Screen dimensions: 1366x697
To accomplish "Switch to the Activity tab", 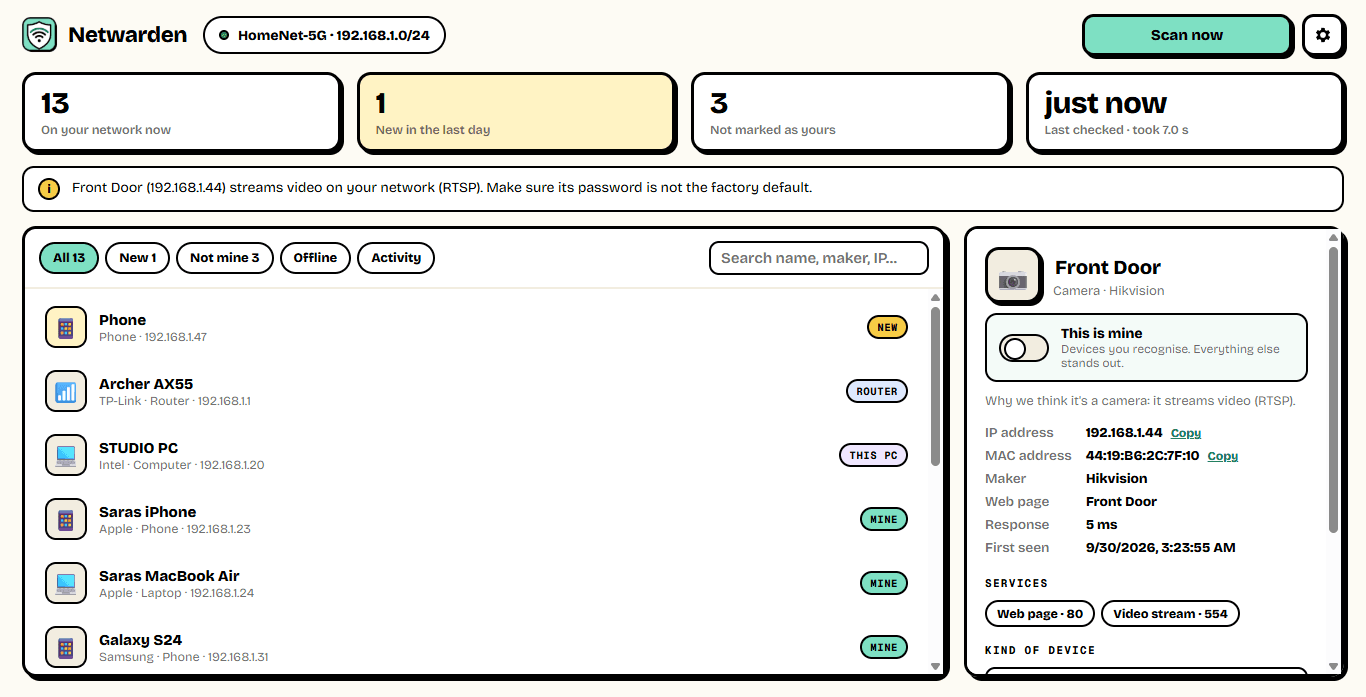I will pos(396,258).
